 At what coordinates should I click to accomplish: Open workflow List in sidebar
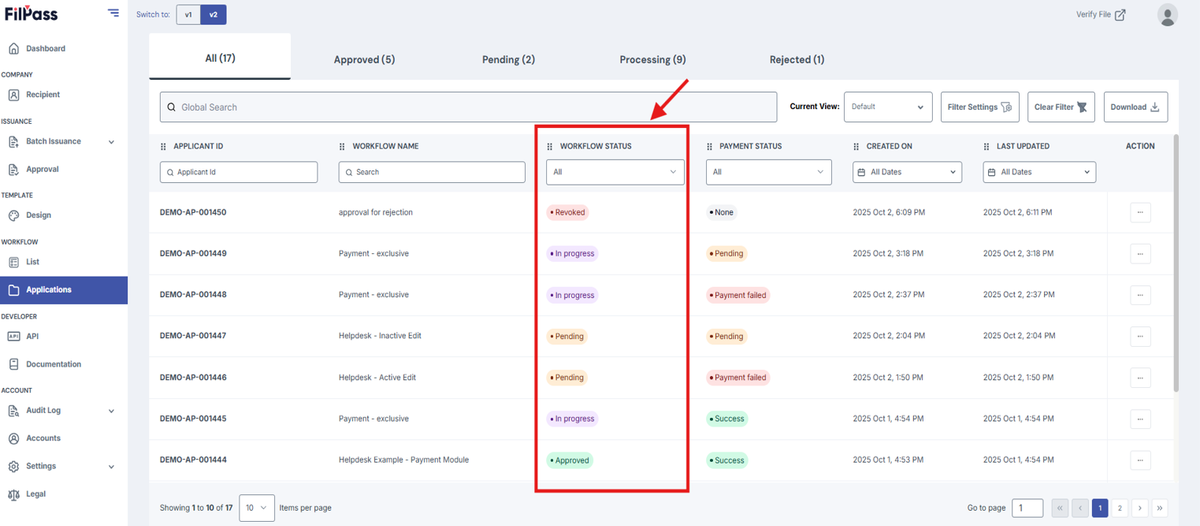click(x=32, y=262)
